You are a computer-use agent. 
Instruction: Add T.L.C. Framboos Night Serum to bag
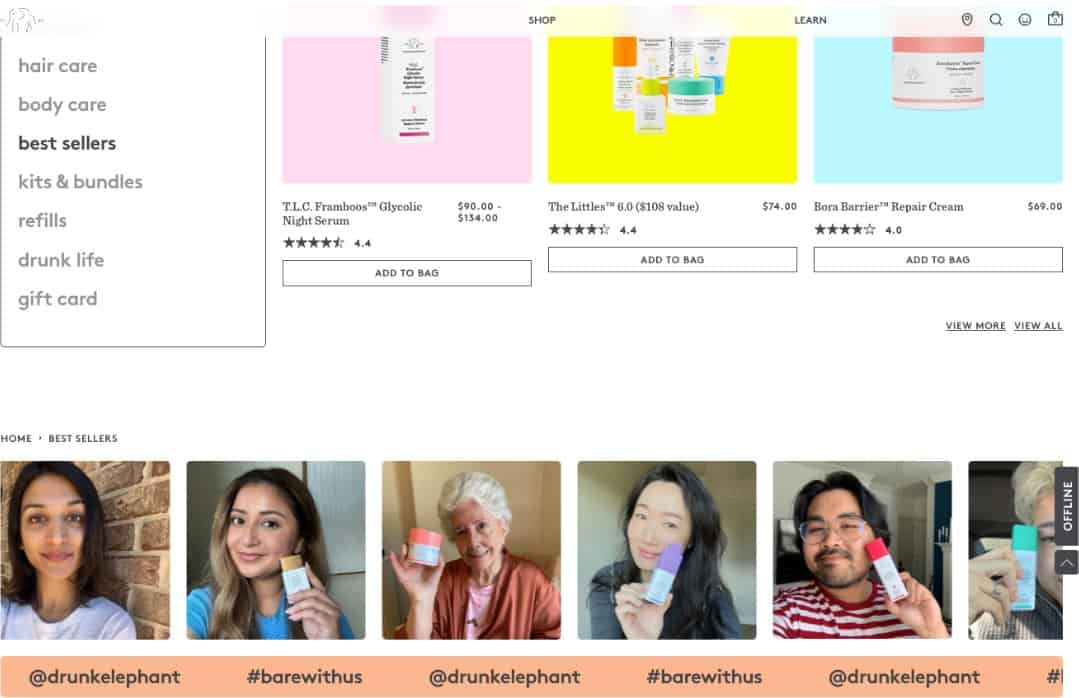point(407,273)
